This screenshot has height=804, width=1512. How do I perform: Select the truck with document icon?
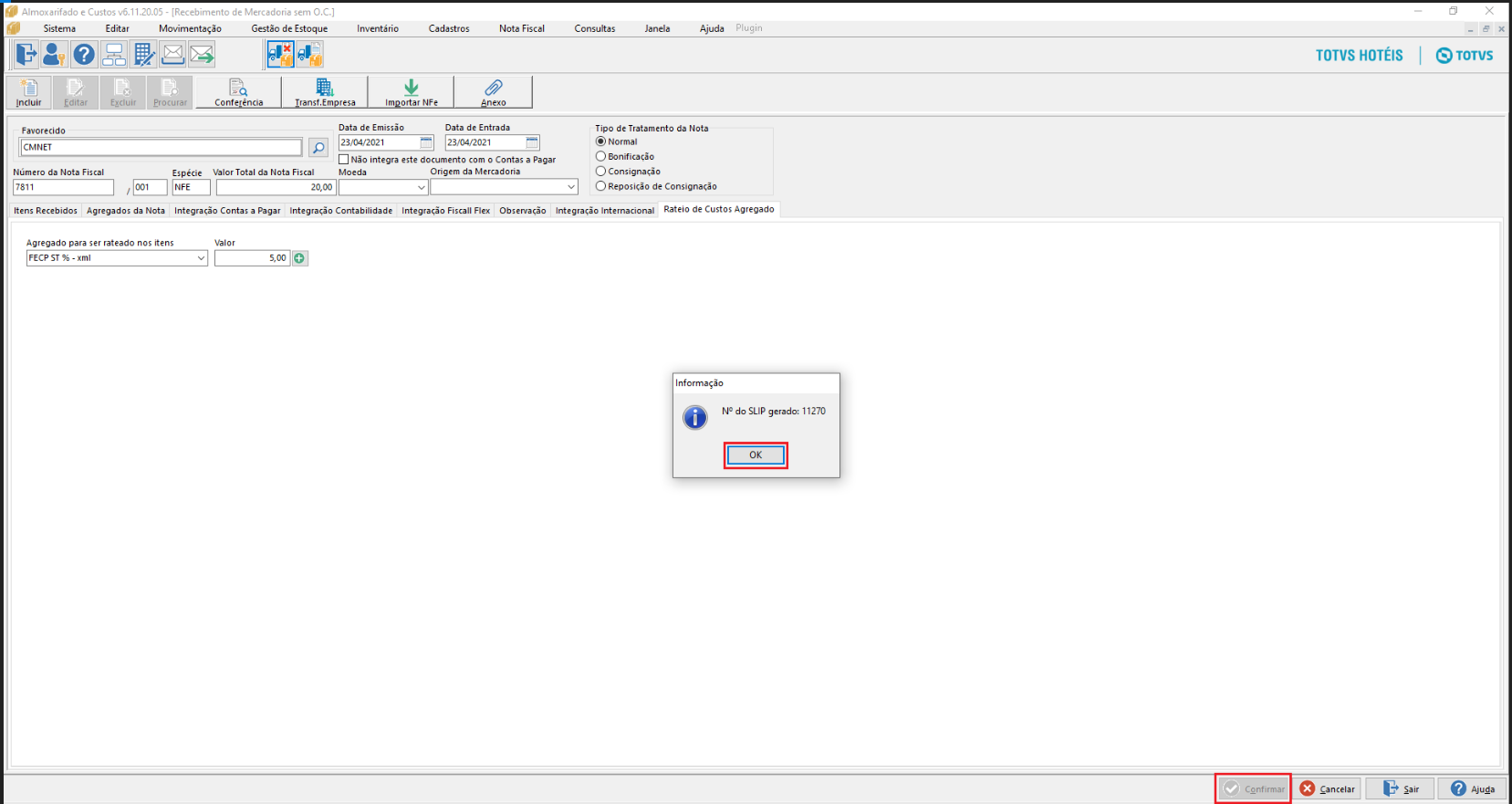[x=309, y=55]
